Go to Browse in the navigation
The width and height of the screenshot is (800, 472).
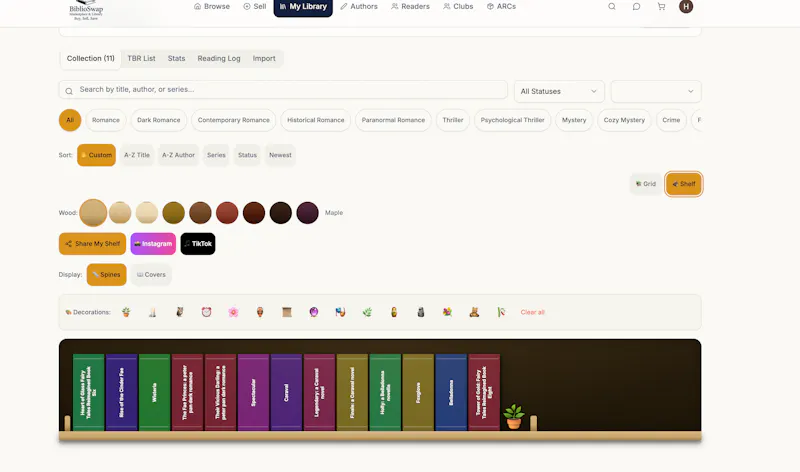point(212,7)
